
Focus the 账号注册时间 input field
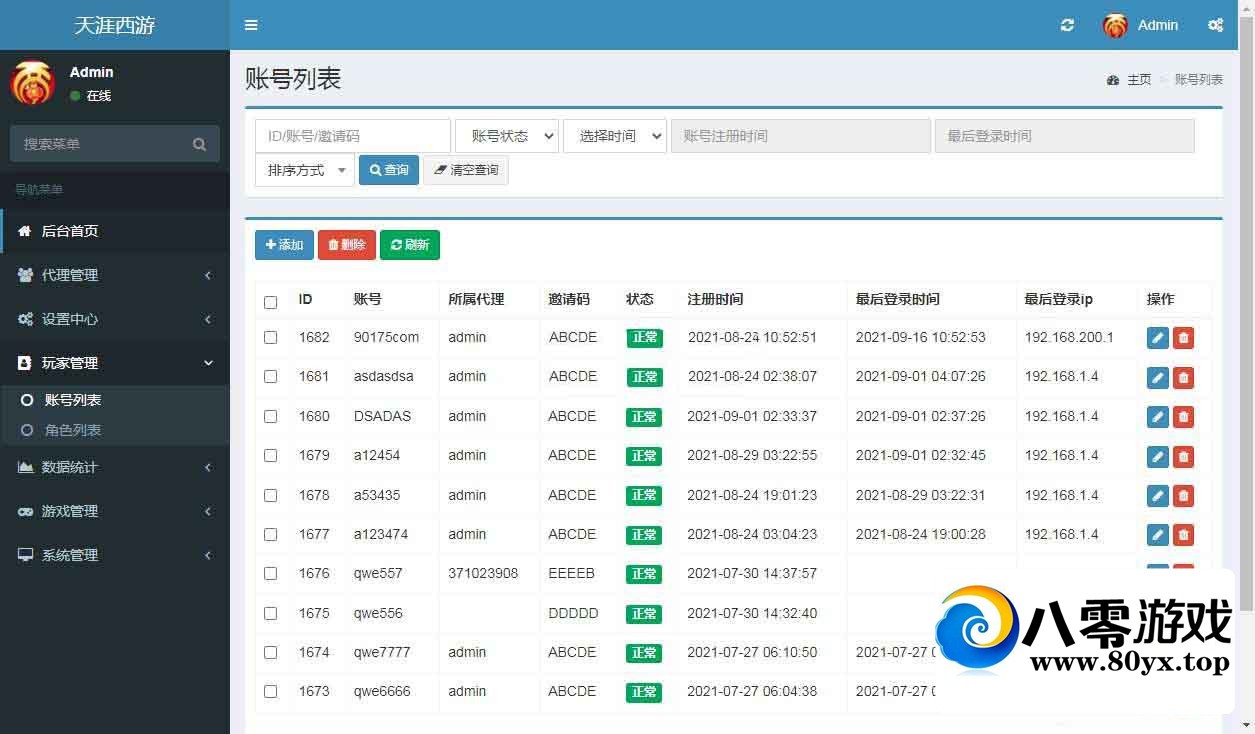(801, 136)
